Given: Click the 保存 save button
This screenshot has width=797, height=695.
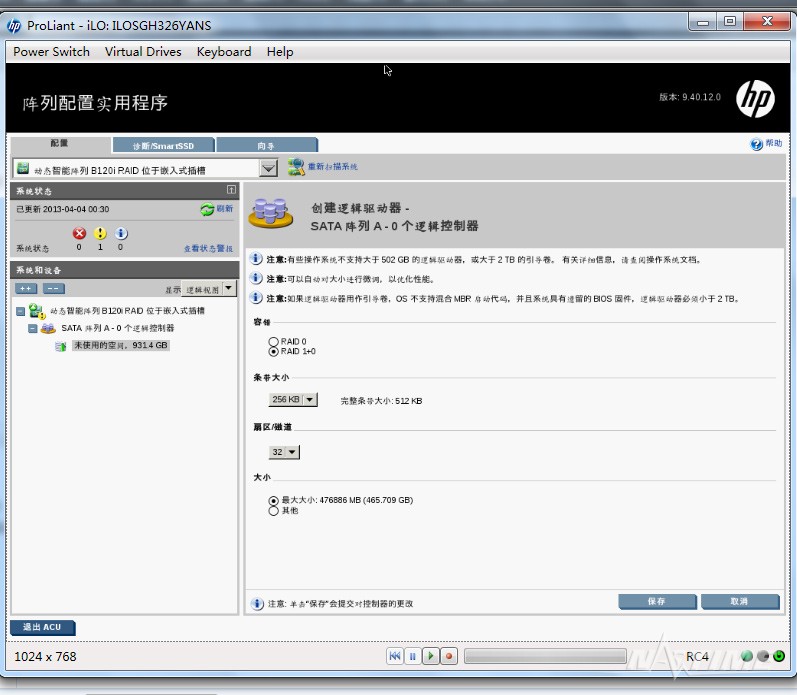Looking at the screenshot, I should 657,601.
